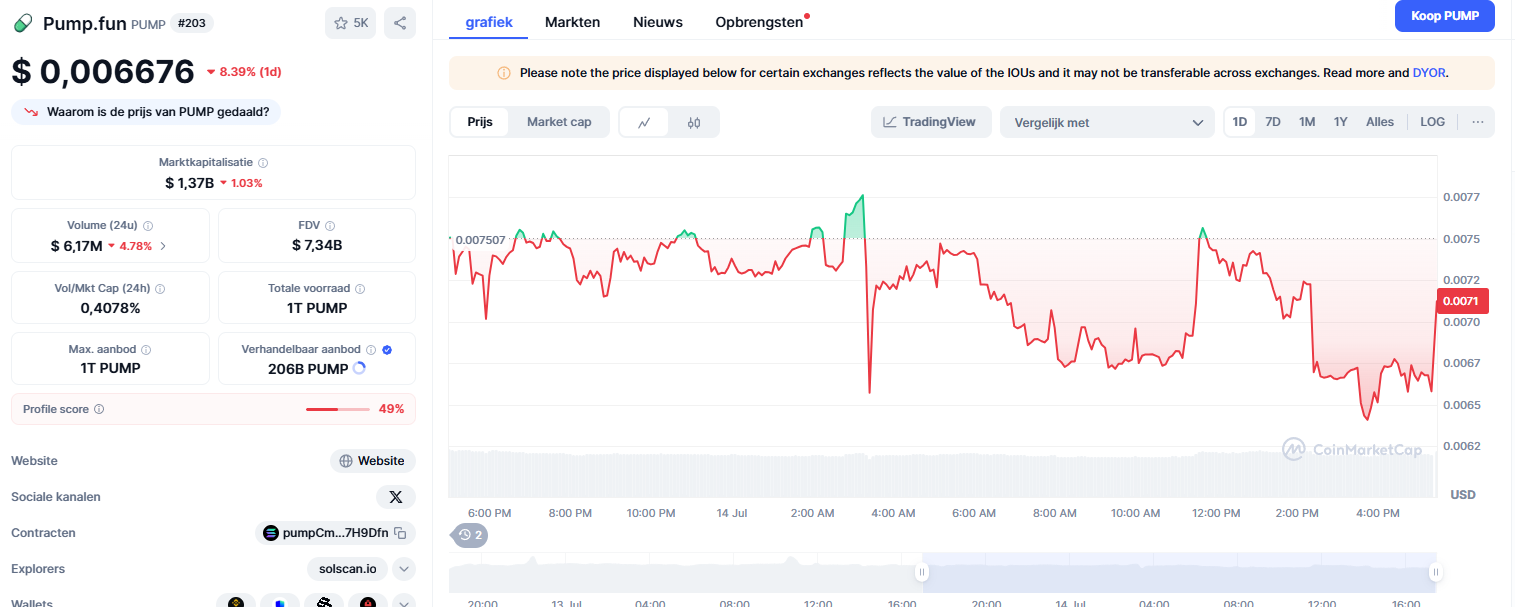Open third wallet icon in Wallets row
This screenshot has height=607, width=1515.
click(324, 603)
